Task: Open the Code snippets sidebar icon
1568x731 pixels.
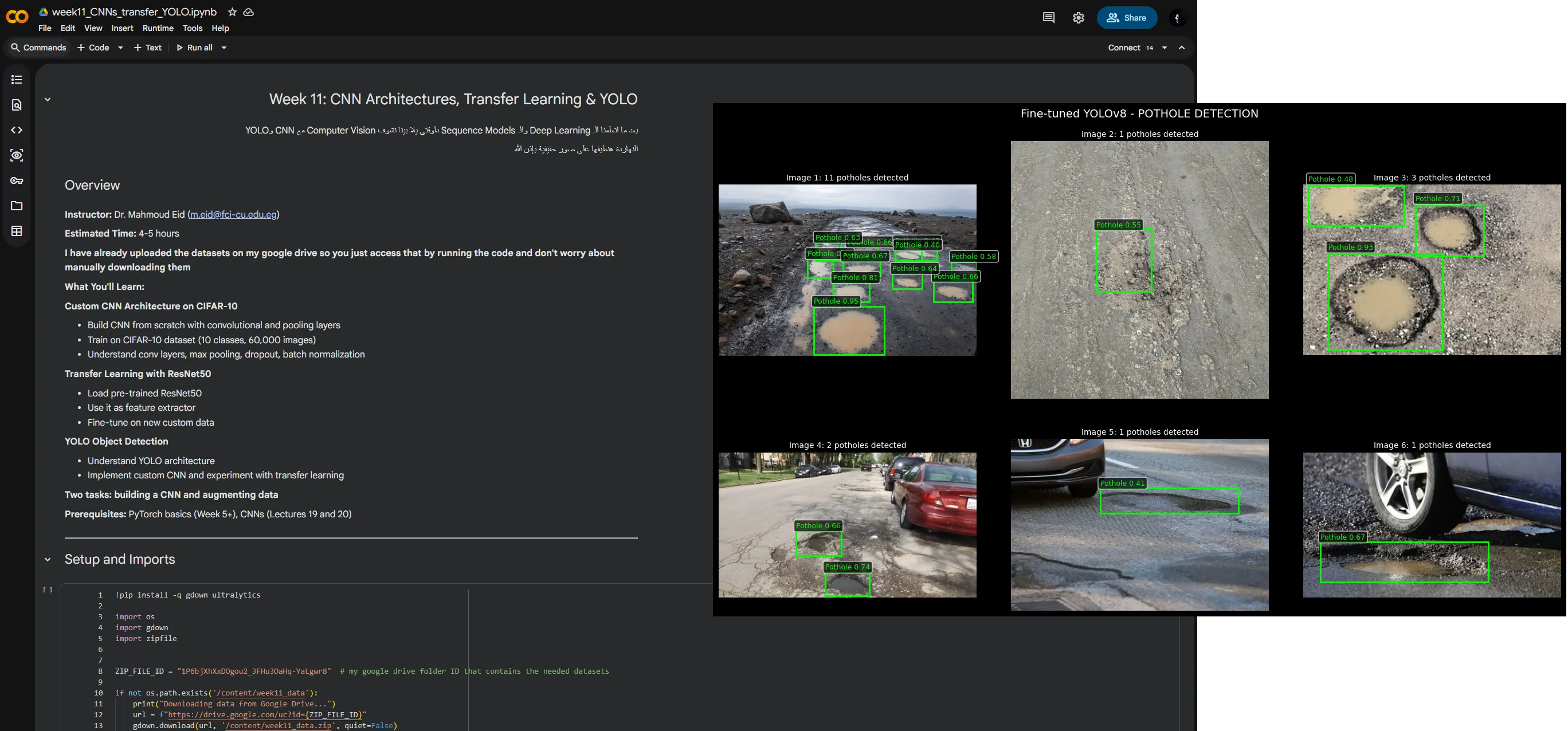Action: pos(17,130)
